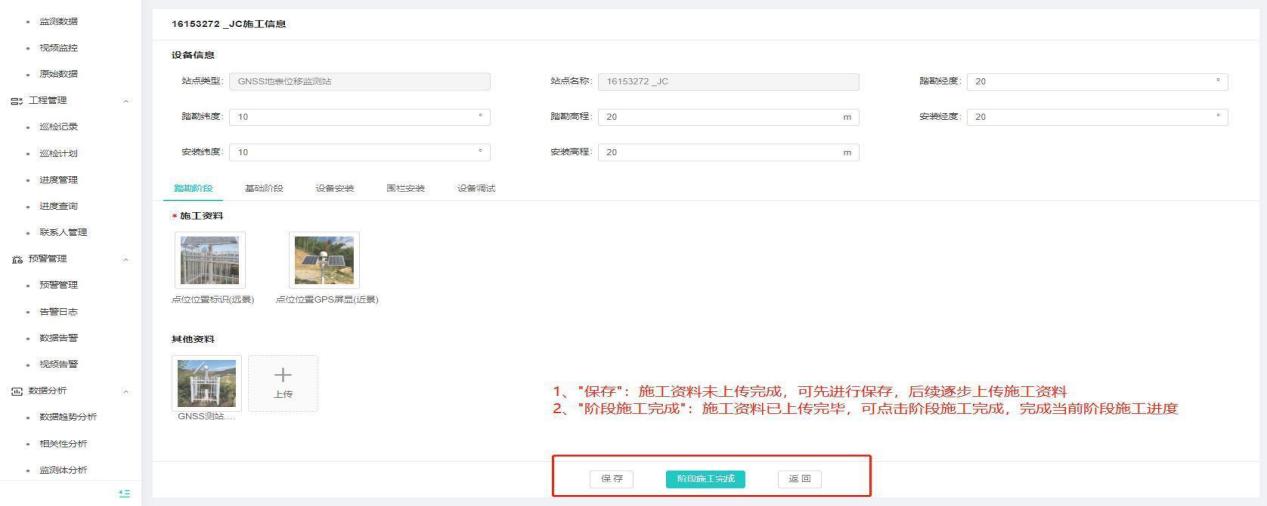Switch to the 设备安装 tab

click(335, 188)
